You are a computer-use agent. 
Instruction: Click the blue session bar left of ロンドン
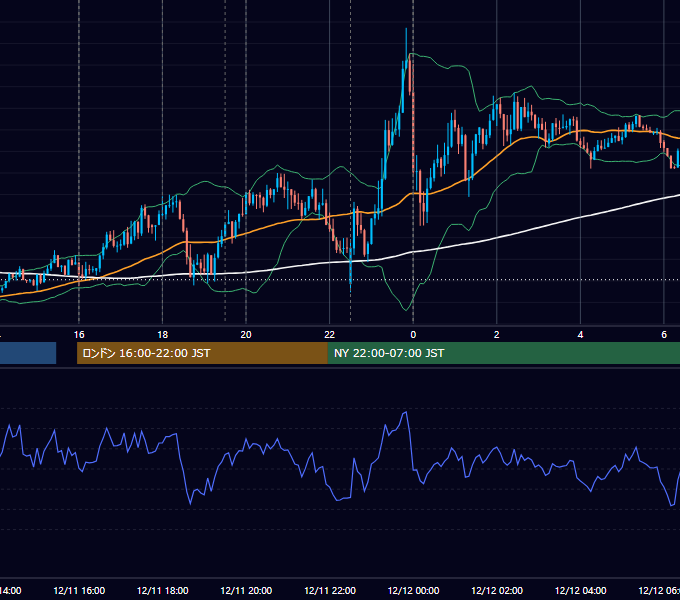tap(28, 353)
